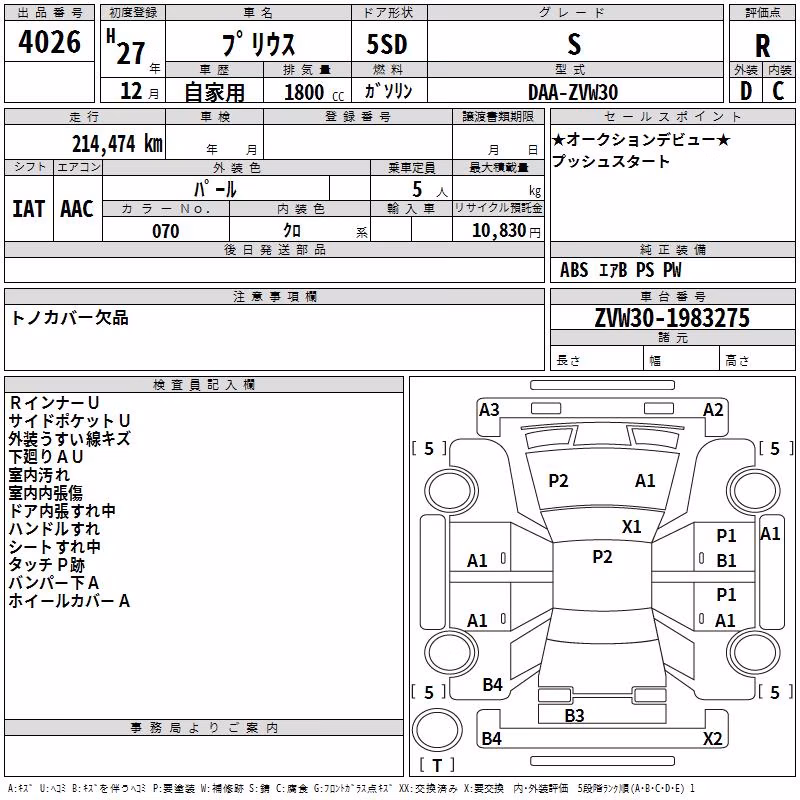Click registration month 12
This screenshot has width=800, height=800.
131,91
